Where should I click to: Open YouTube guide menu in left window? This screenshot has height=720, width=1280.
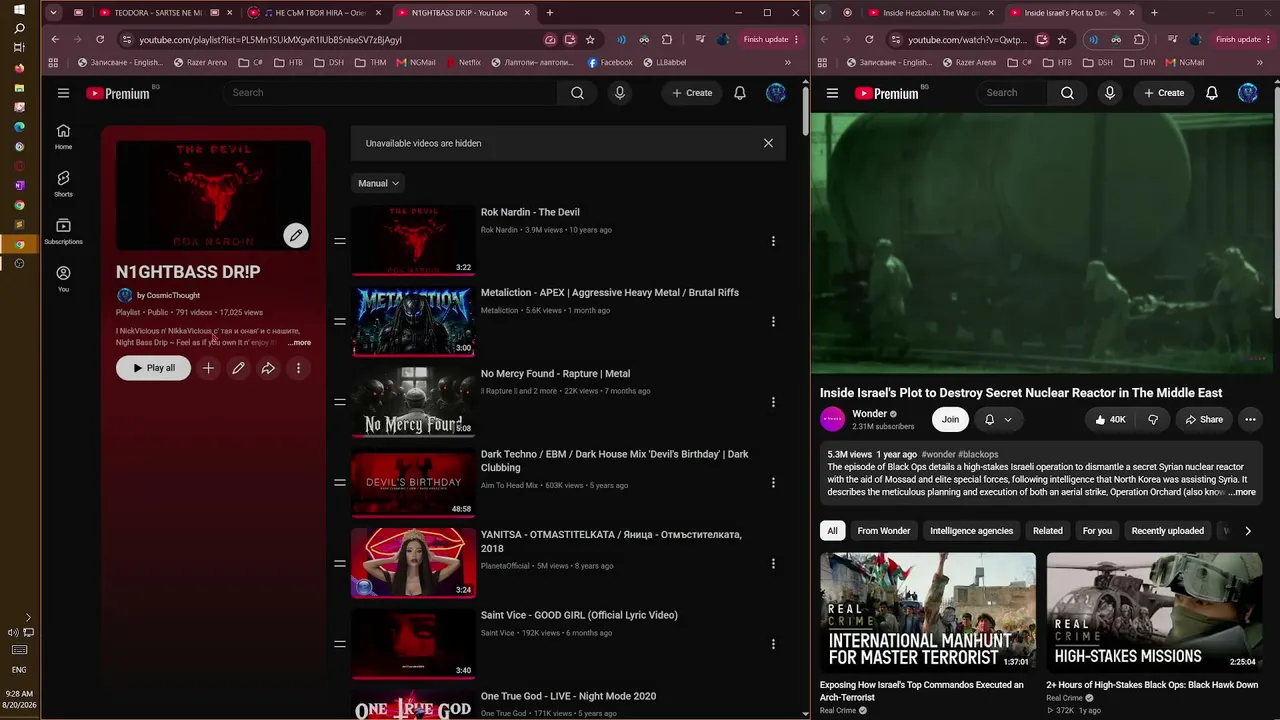(63, 93)
